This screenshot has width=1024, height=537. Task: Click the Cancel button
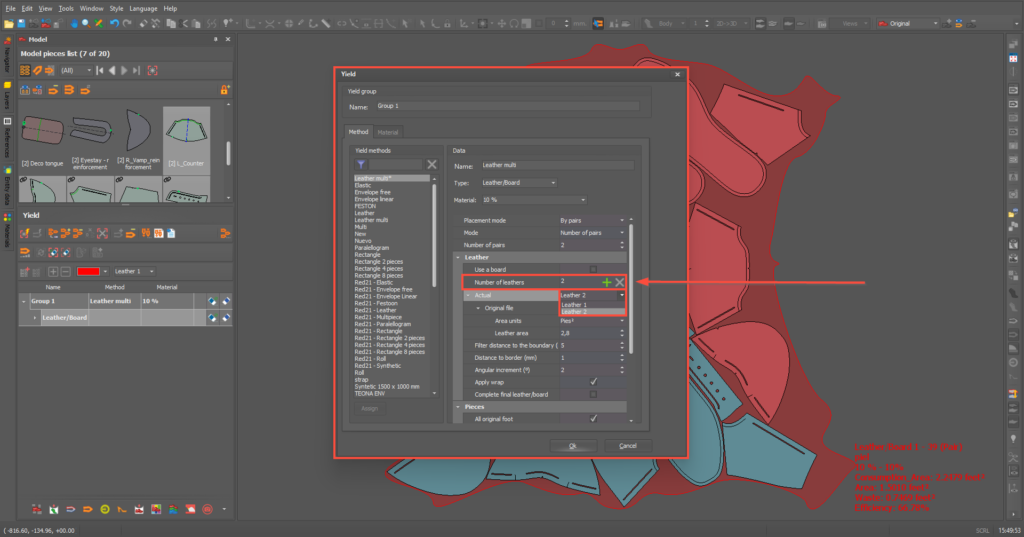628,446
